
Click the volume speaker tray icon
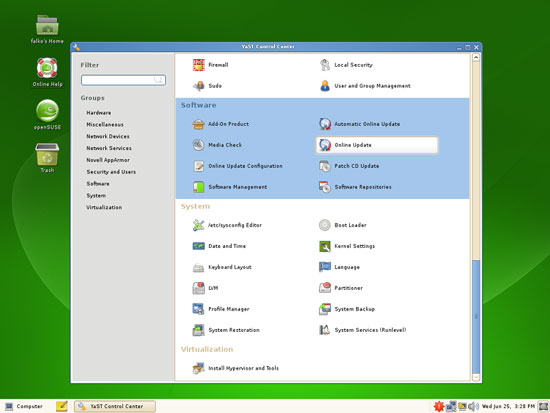coord(473,406)
